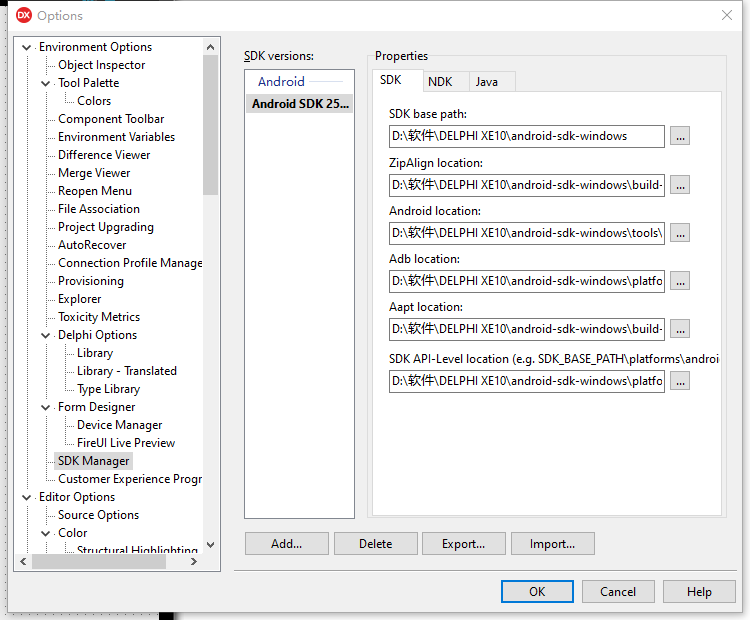Browse for Android location
This screenshot has width=750, height=620.
(680, 233)
